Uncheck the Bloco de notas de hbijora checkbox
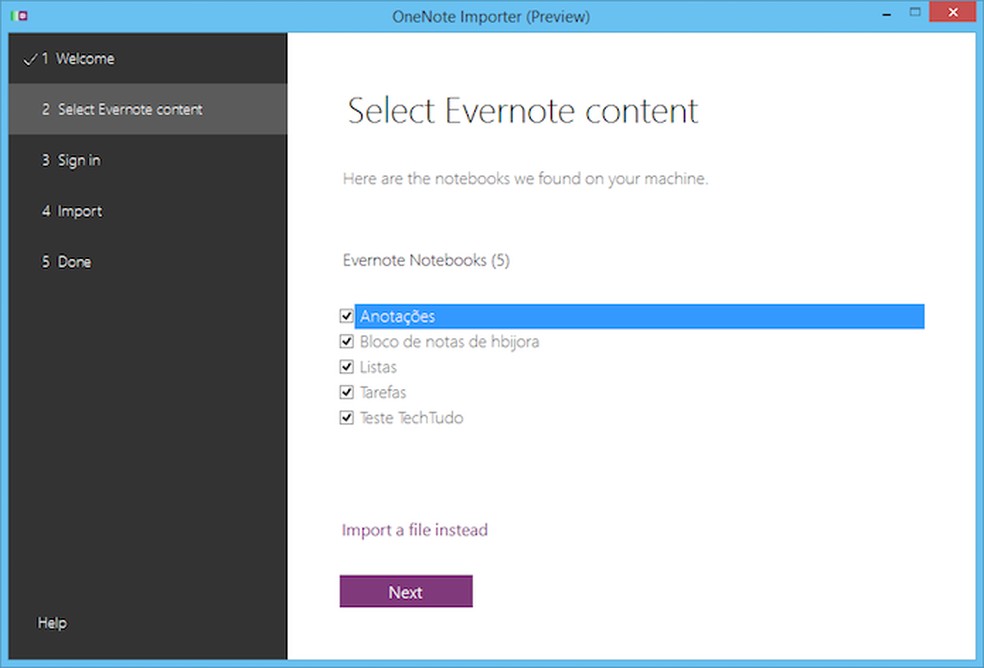984x668 pixels. pos(346,342)
